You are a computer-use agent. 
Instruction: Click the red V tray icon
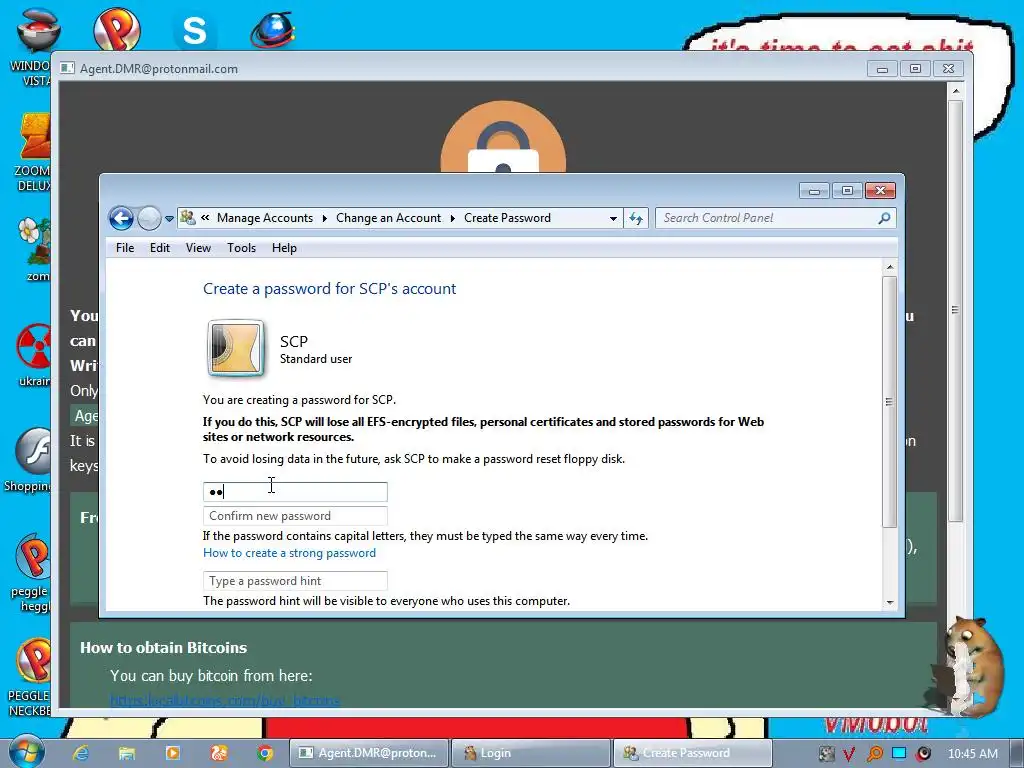849,754
